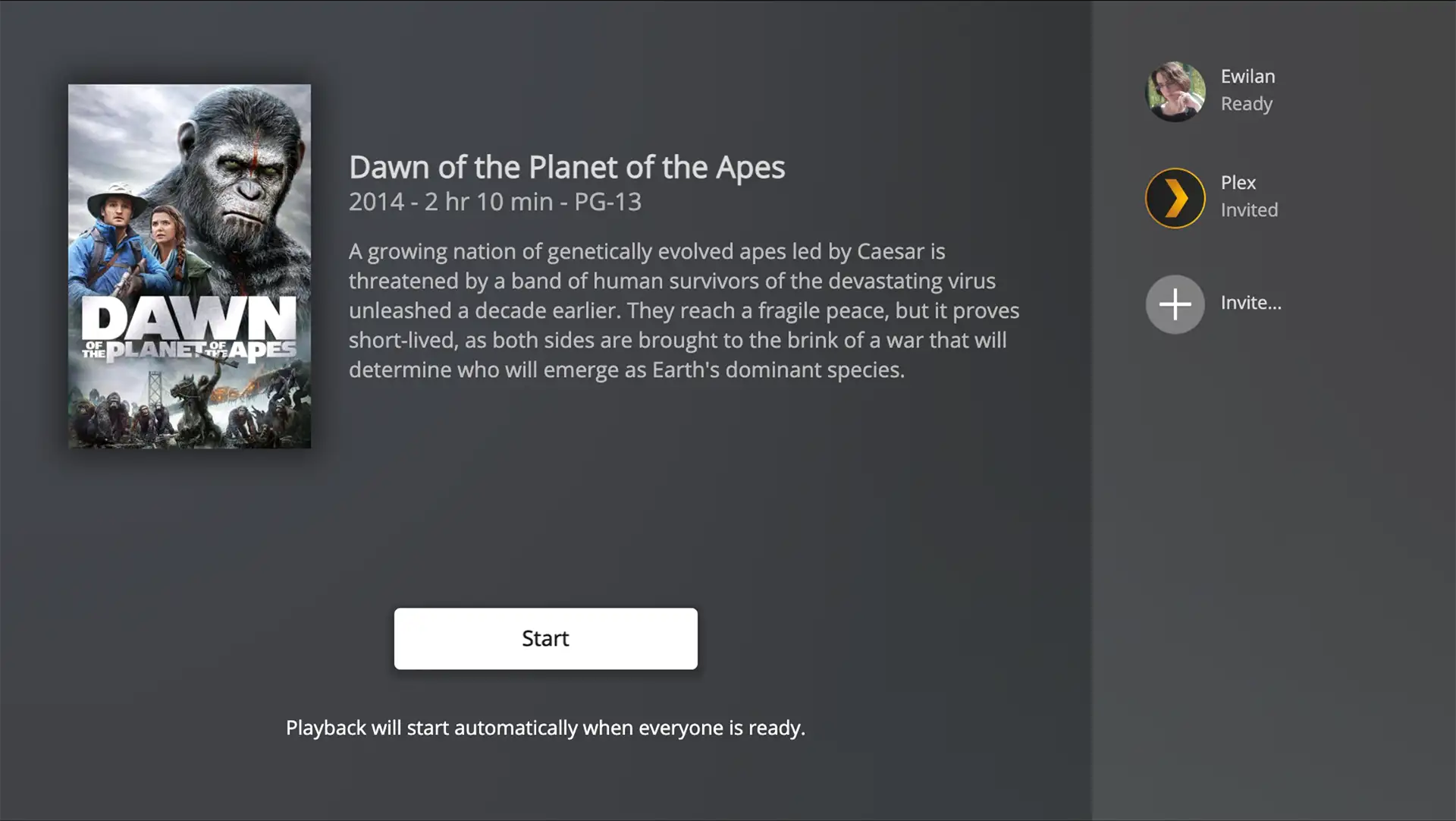Select the Plex participant name
Image resolution: width=1456 pixels, height=821 pixels.
click(1238, 183)
